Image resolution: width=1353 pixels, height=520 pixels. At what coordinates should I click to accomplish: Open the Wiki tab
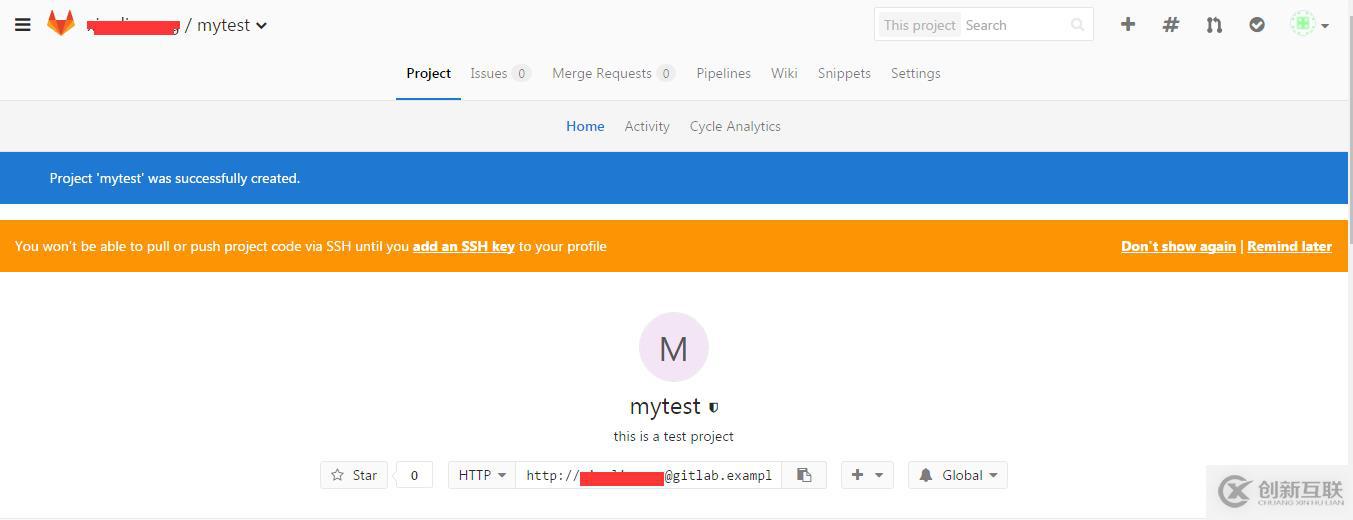pos(784,73)
